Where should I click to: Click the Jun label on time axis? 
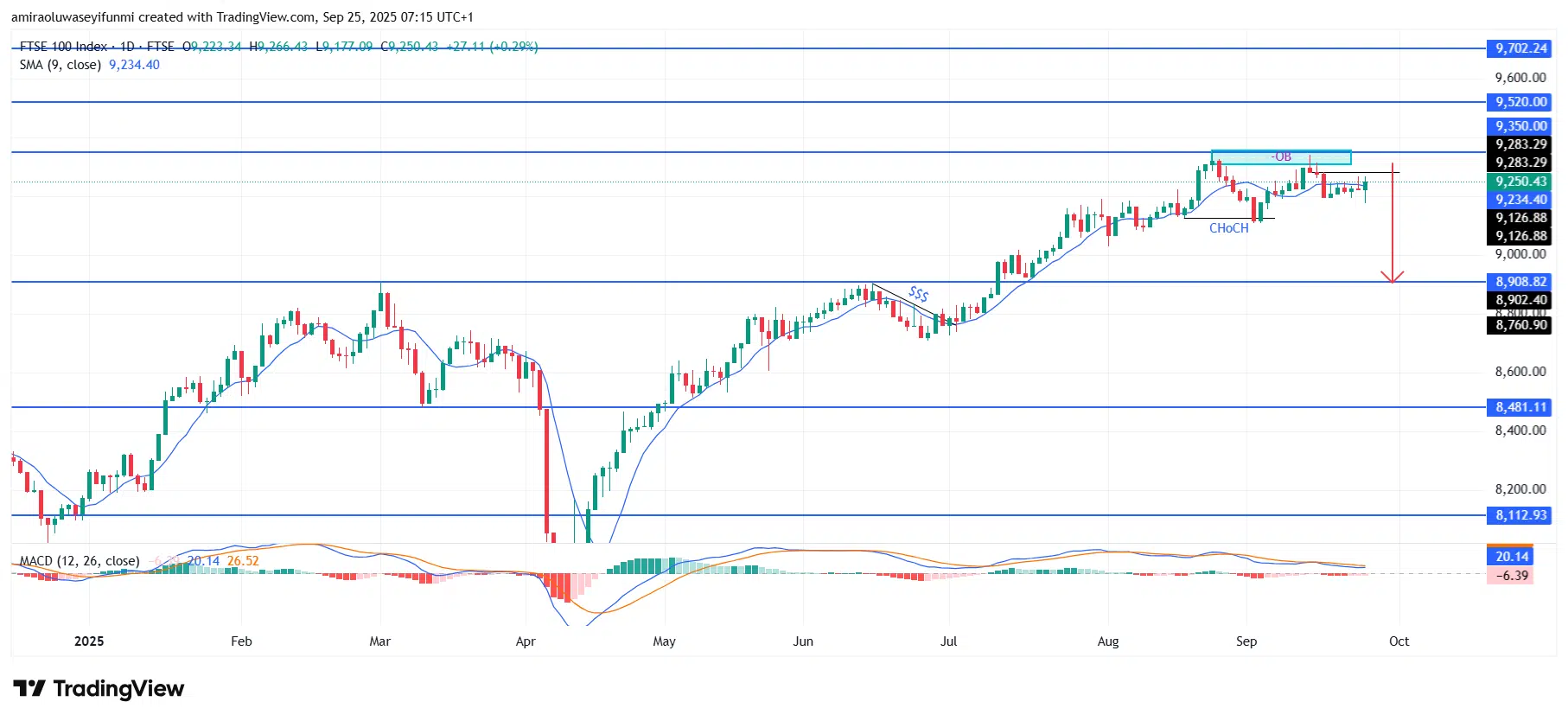[804, 641]
